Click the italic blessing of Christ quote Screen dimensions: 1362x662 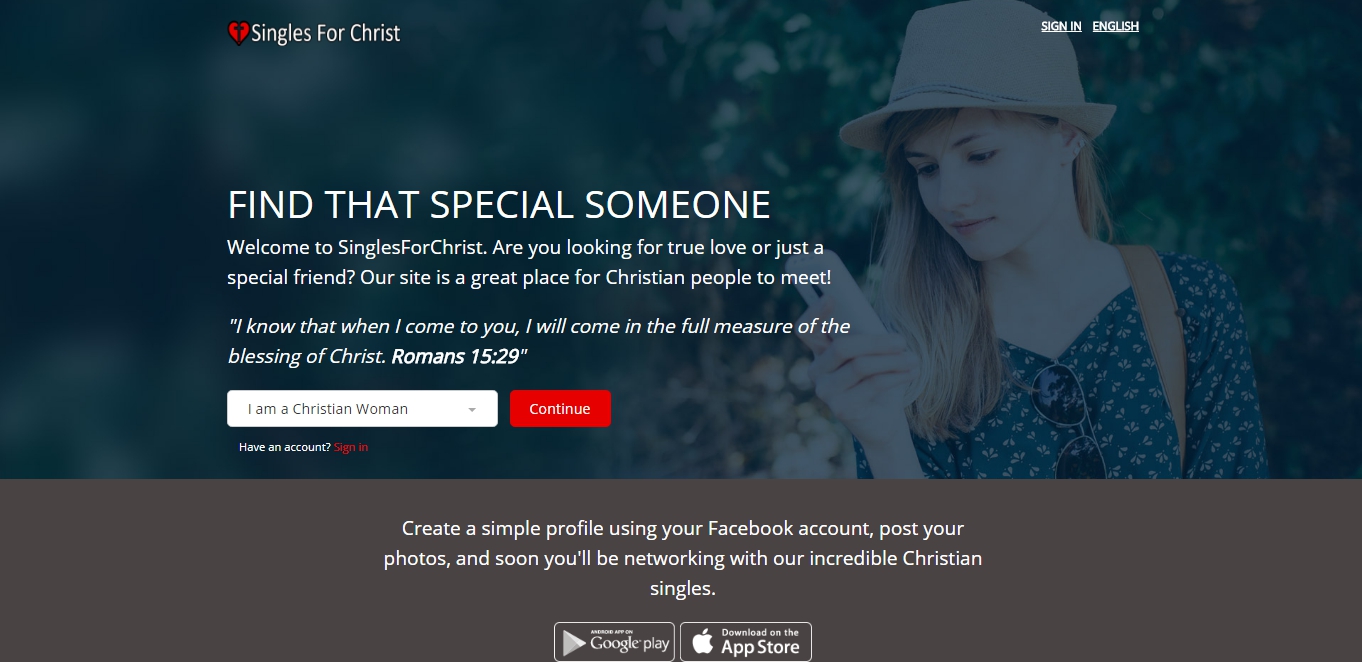(539, 341)
